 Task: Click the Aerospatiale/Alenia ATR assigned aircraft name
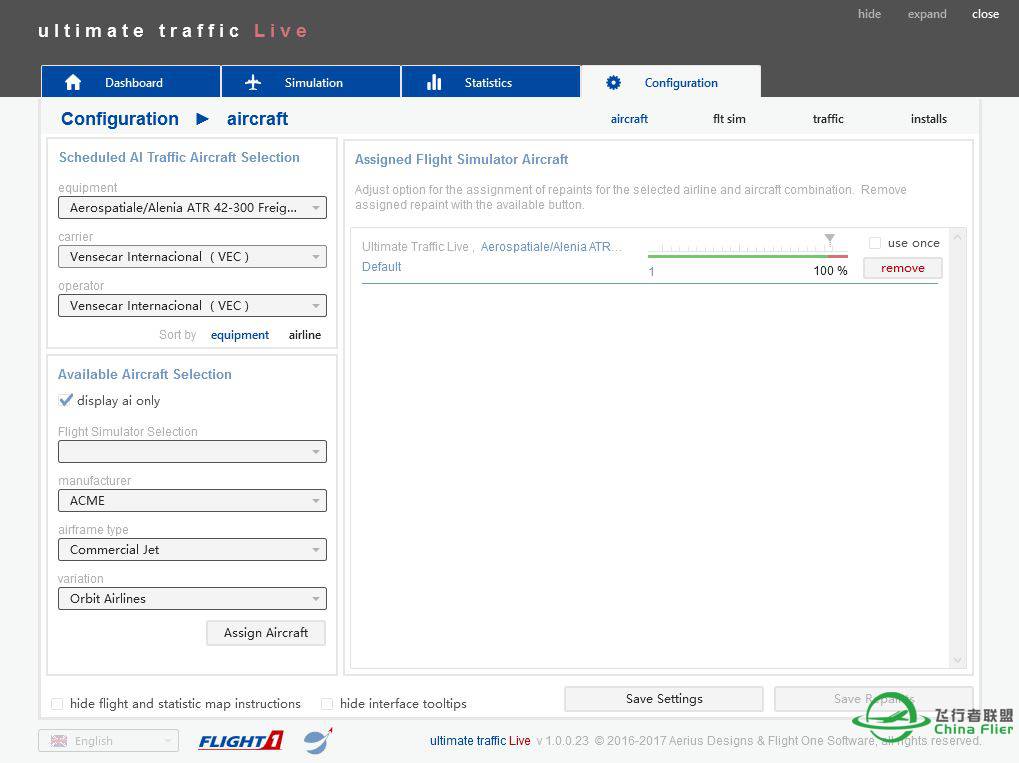pos(551,246)
